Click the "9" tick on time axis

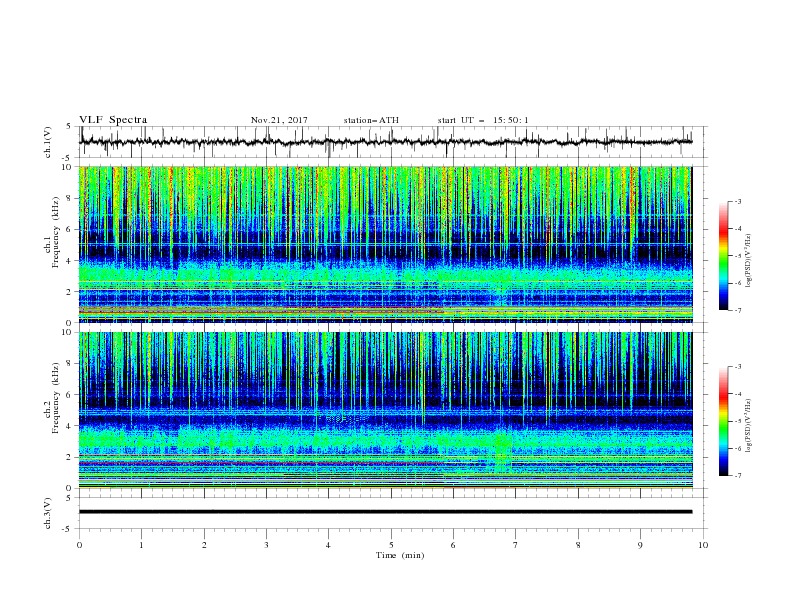tap(640, 545)
